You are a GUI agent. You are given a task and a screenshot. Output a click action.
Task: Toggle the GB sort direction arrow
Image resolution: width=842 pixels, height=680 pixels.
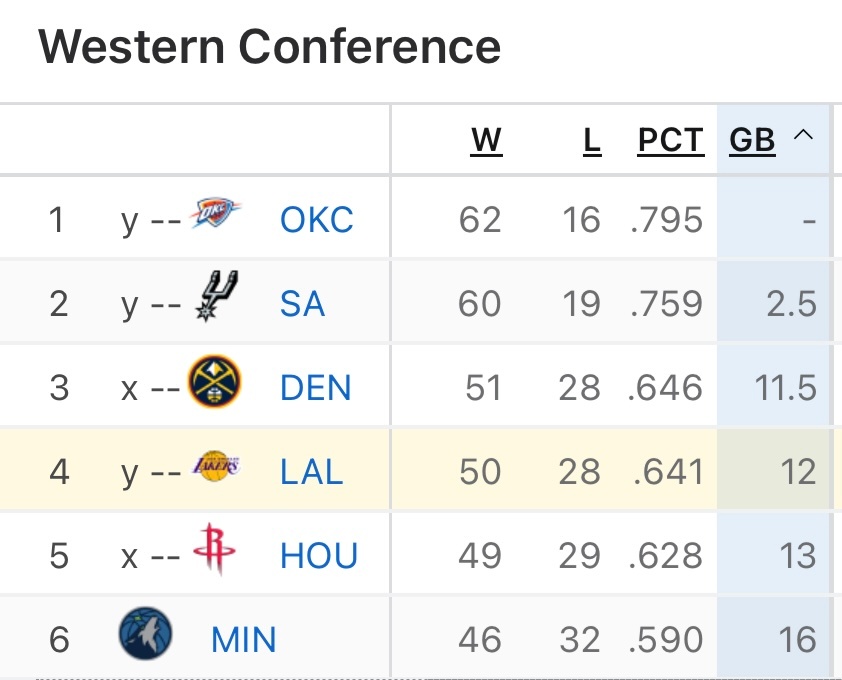[x=803, y=137]
